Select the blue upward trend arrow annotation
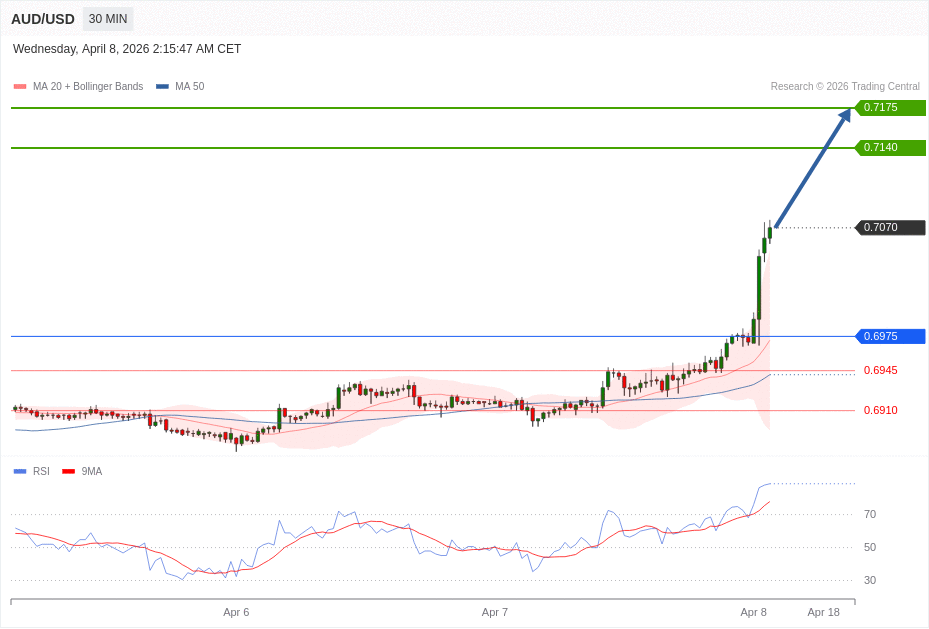Viewport: 929px width, 629px height. pyautogui.click(x=810, y=170)
